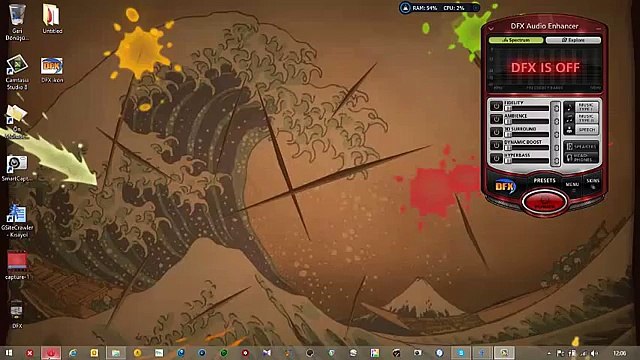Click the RAM and CPU meter widget icon
Viewport: 640px width, 360px height.
point(404,8)
